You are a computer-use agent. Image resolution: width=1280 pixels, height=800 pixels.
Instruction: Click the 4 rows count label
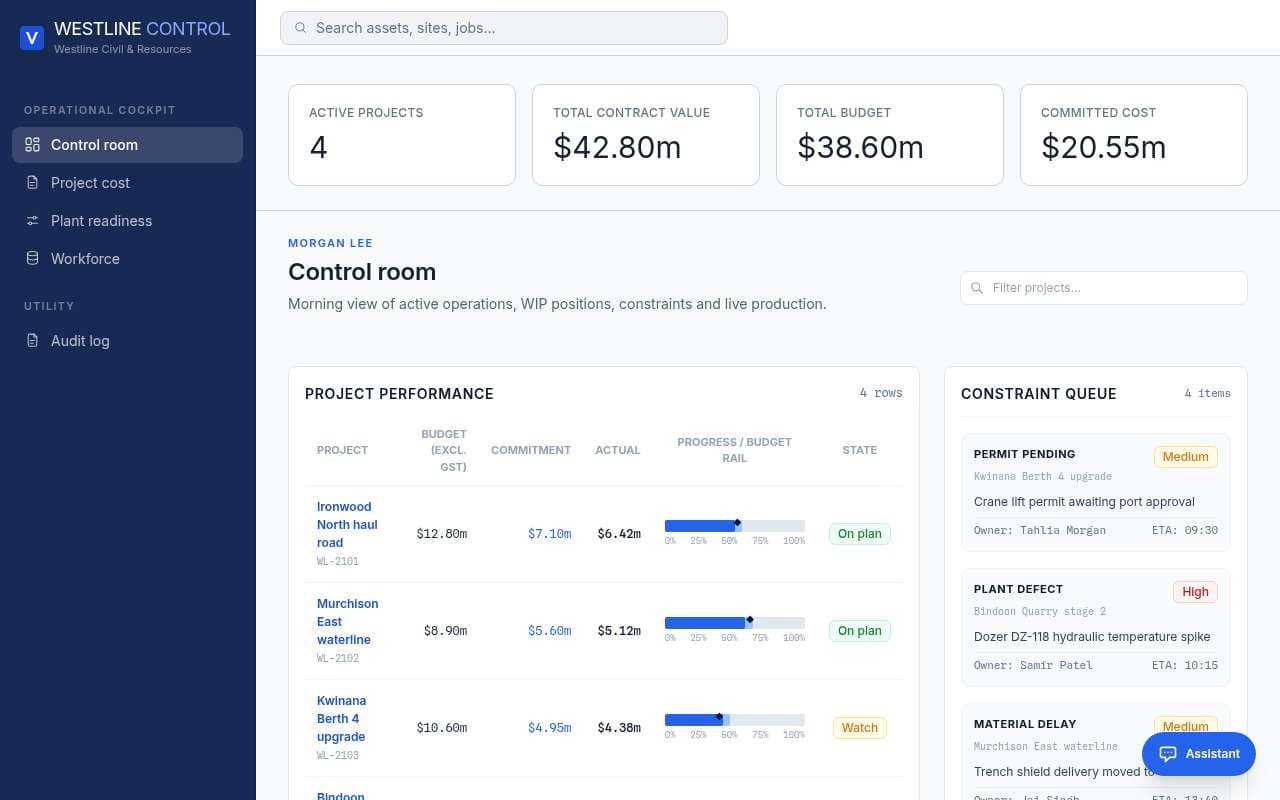pos(881,393)
